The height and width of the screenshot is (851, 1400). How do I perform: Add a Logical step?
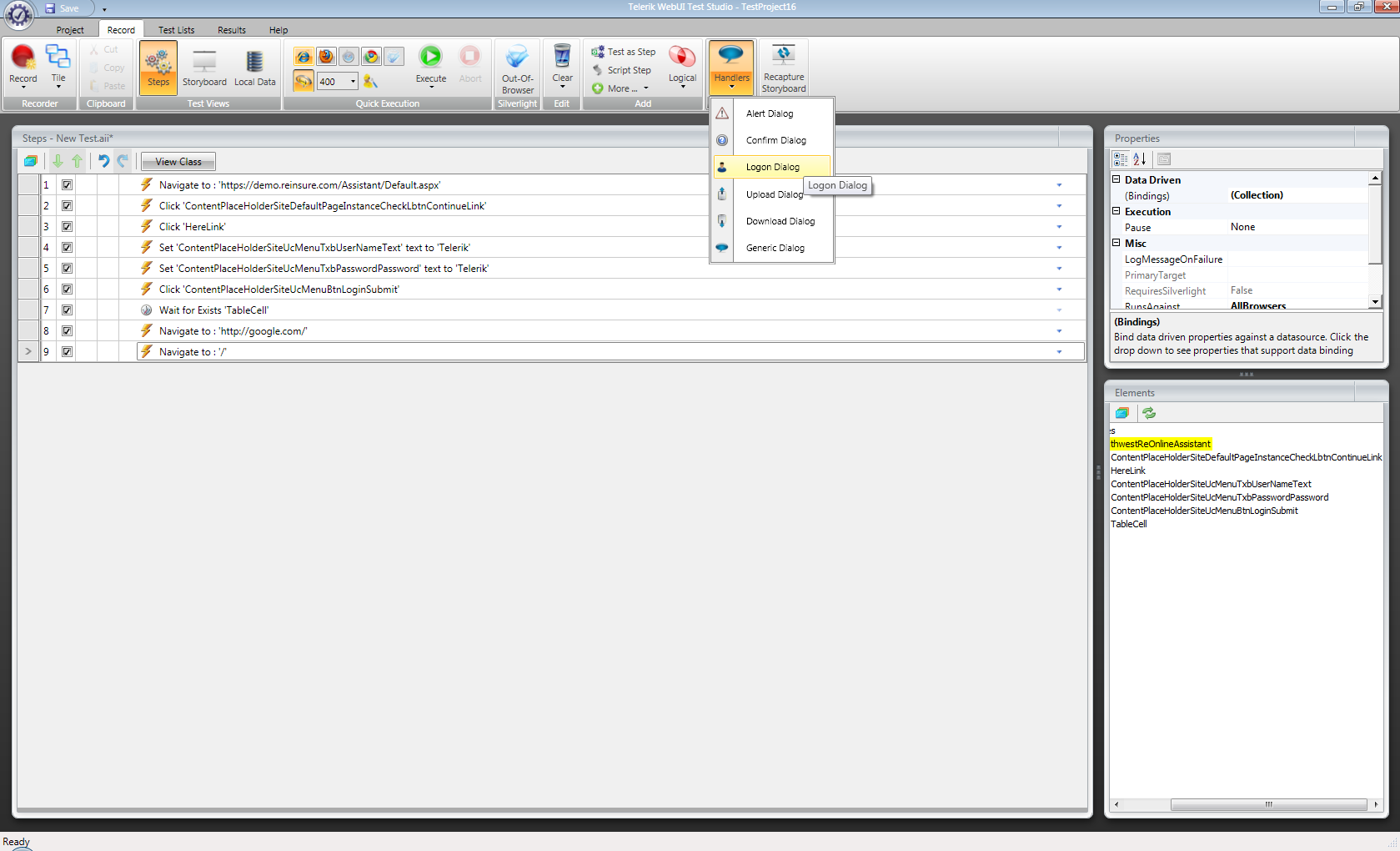click(682, 67)
